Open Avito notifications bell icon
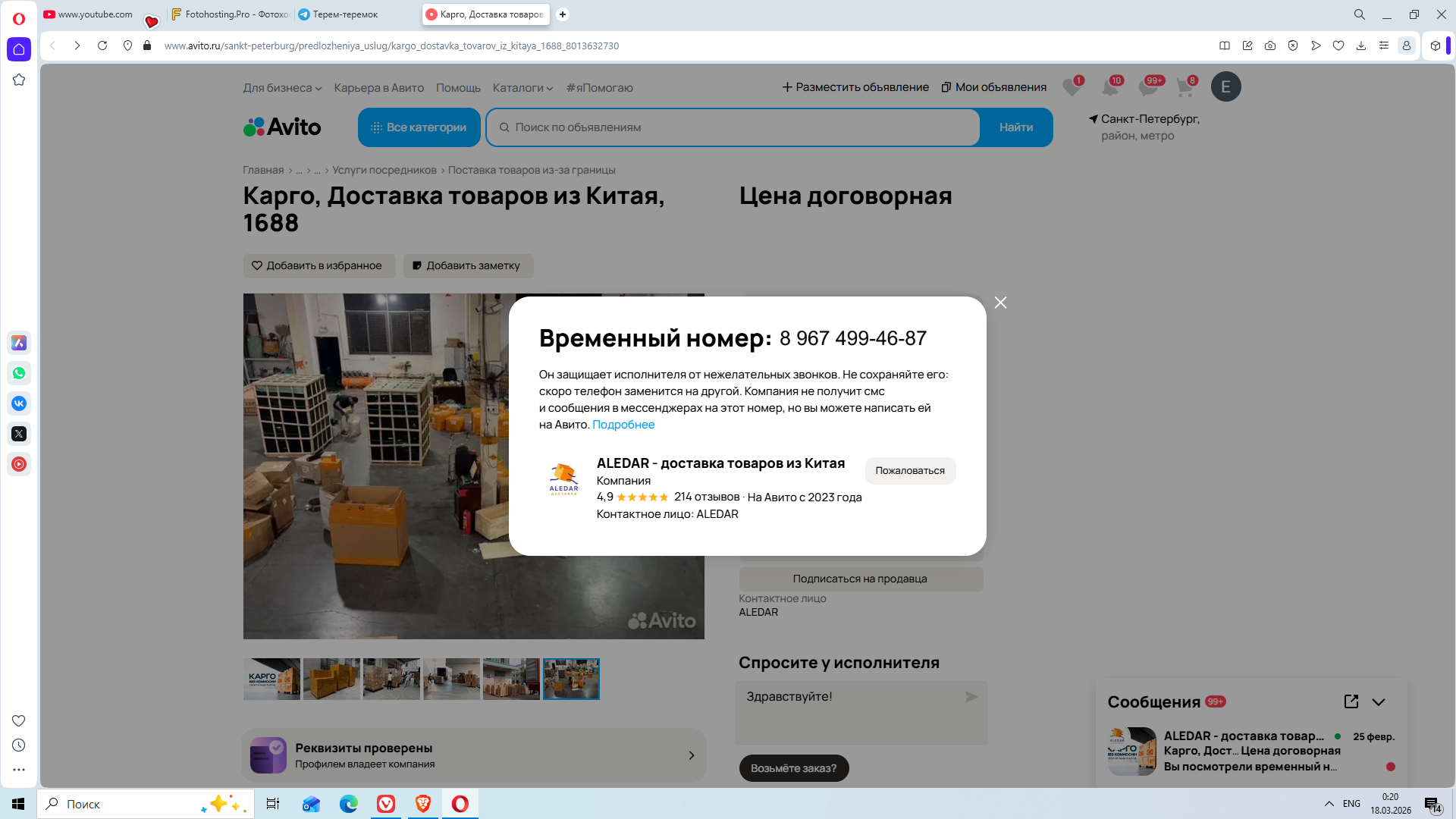This screenshot has height=819, width=1456. point(1109,87)
